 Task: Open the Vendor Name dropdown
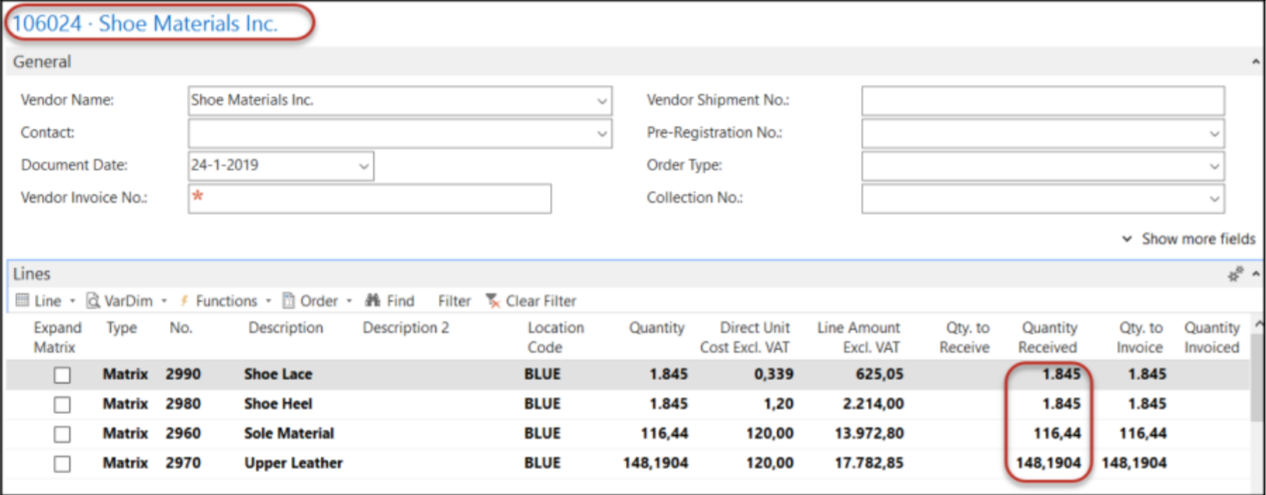[601, 101]
